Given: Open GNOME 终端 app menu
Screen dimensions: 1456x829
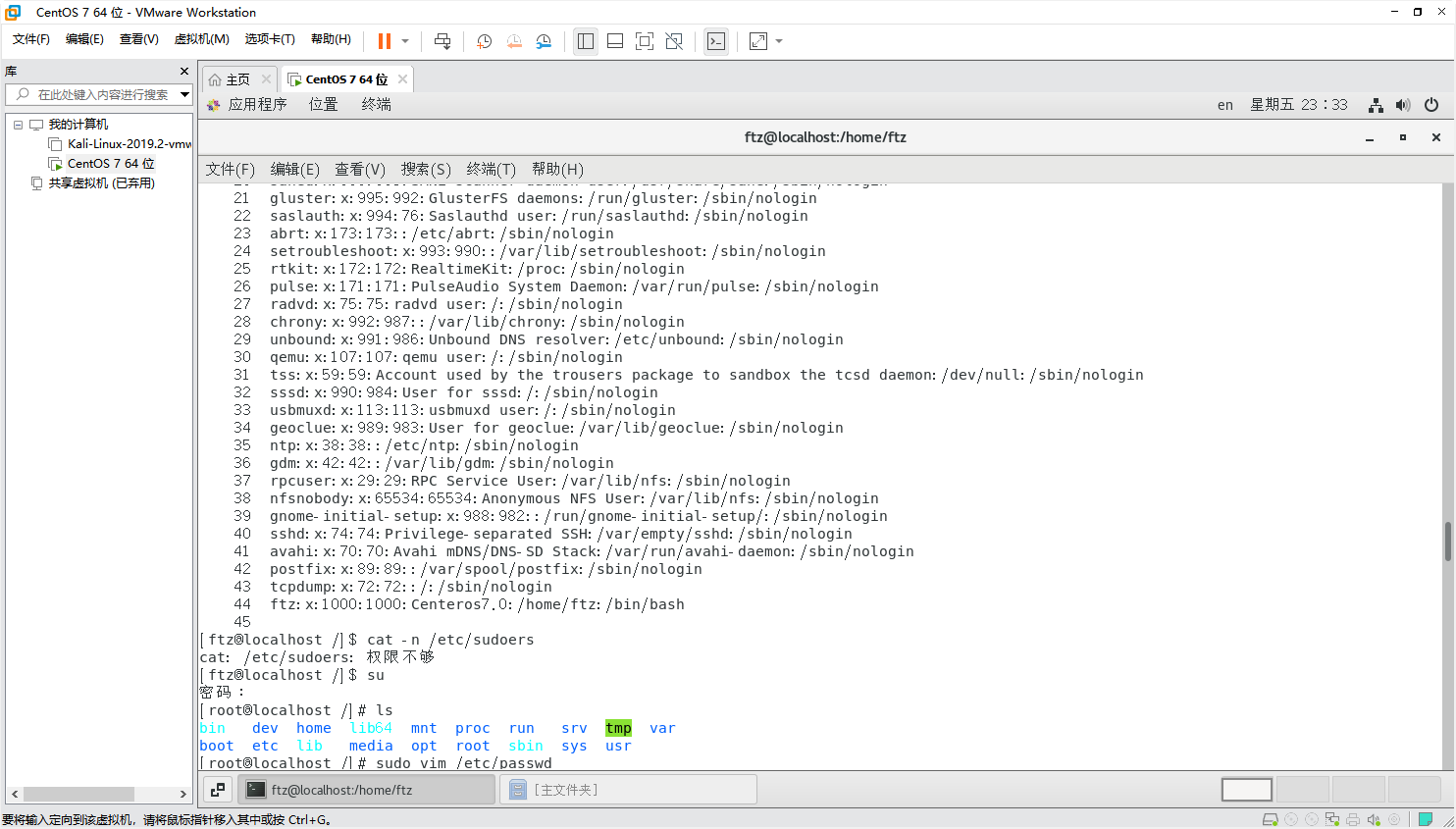Looking at the screenshot, I should (376, 105).
